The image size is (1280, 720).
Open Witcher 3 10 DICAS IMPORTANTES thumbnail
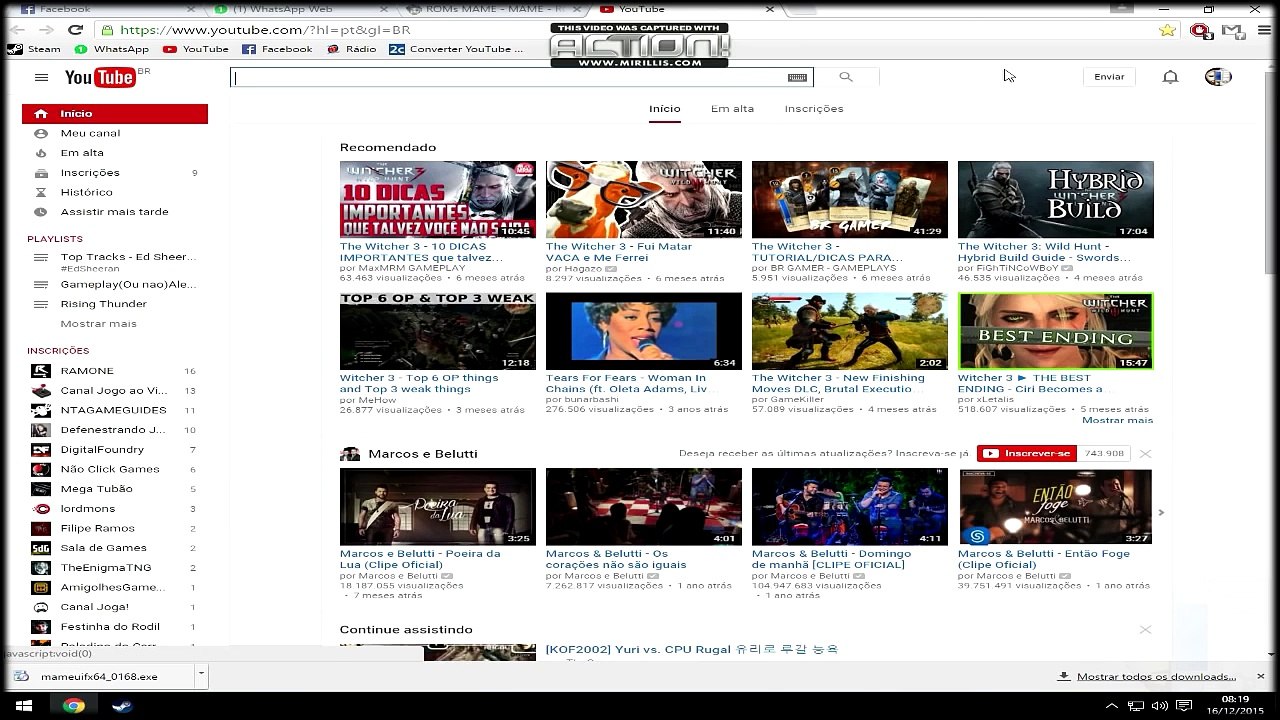click(x=437, y=200)
